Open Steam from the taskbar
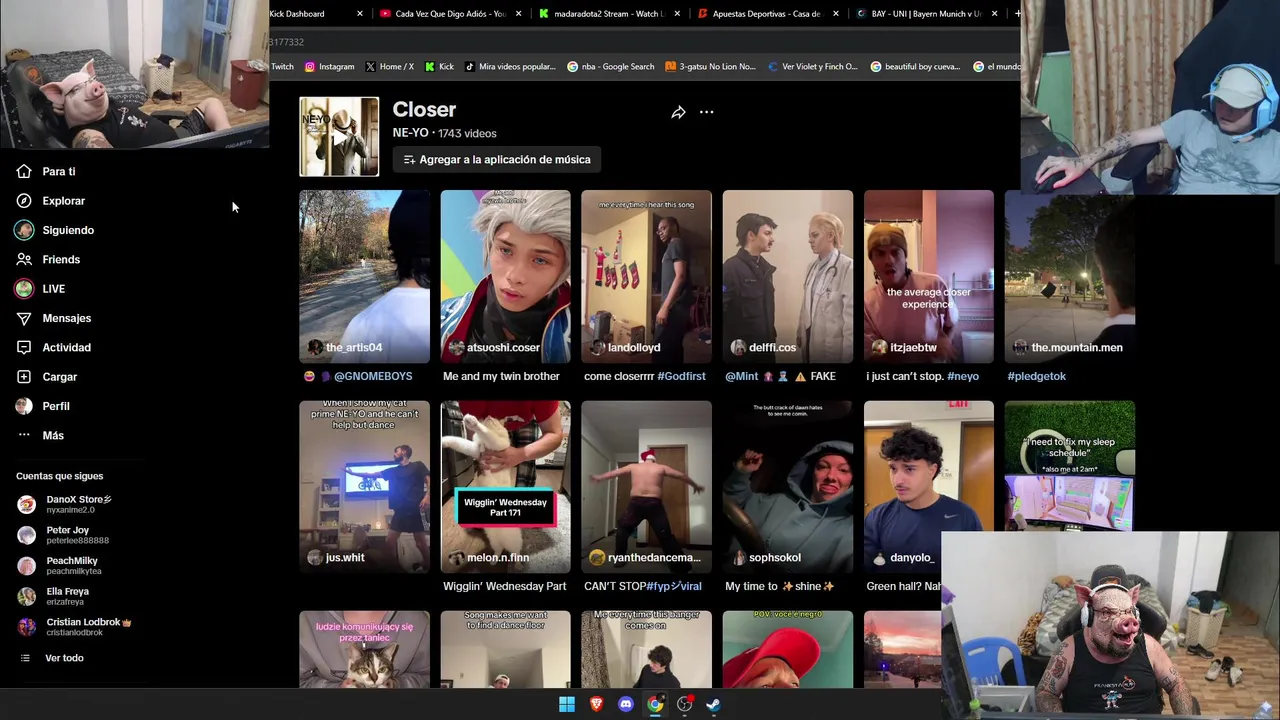Screen dimensions: 1280x720 [x=713, y=704]
